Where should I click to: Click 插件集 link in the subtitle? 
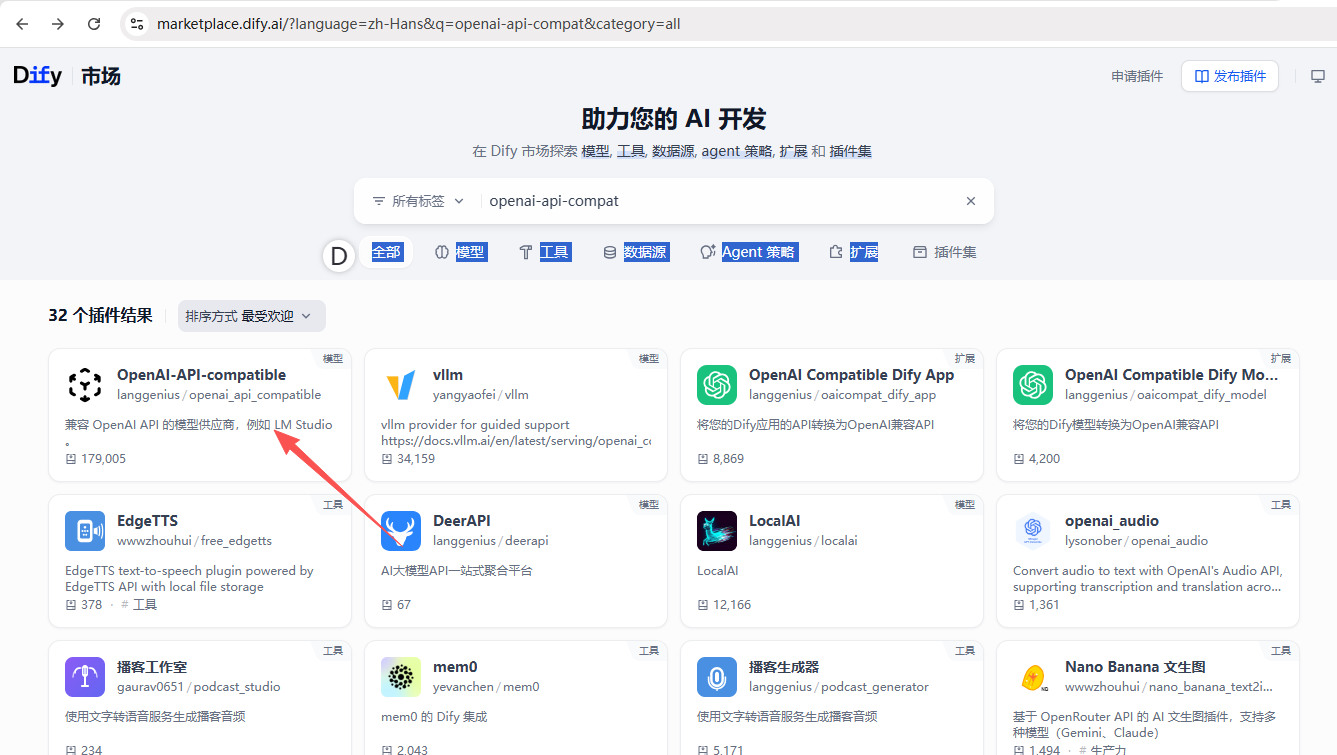[851, 151]
